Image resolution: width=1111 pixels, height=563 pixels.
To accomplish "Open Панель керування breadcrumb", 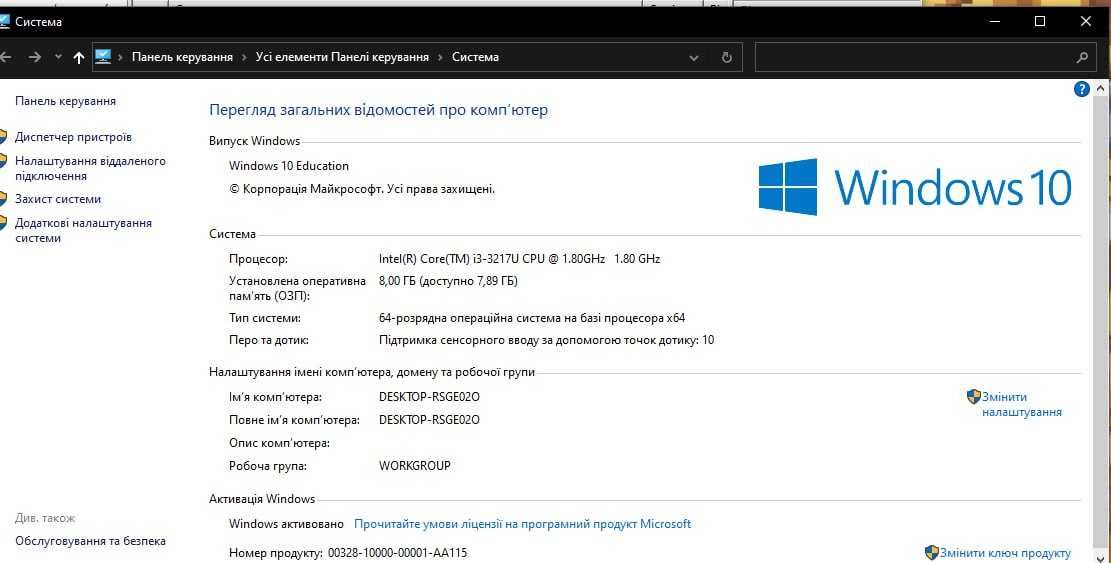I will [x=182, y=57].
